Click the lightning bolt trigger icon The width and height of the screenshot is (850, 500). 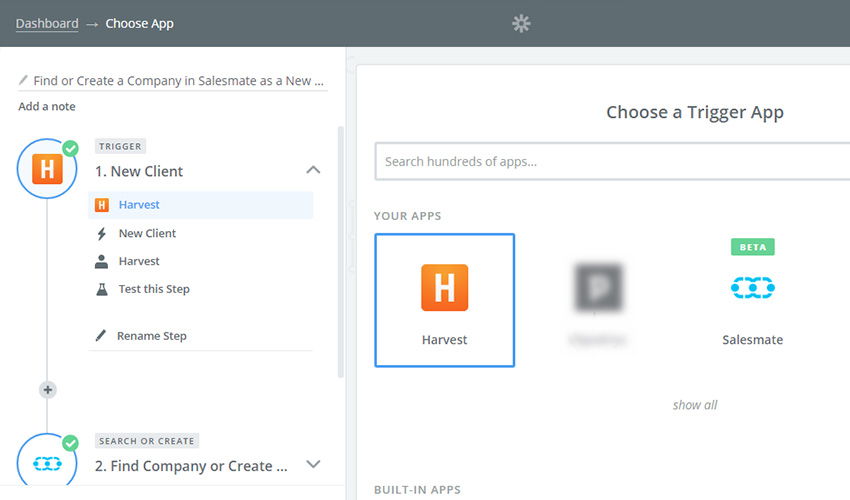click(101, 234)
